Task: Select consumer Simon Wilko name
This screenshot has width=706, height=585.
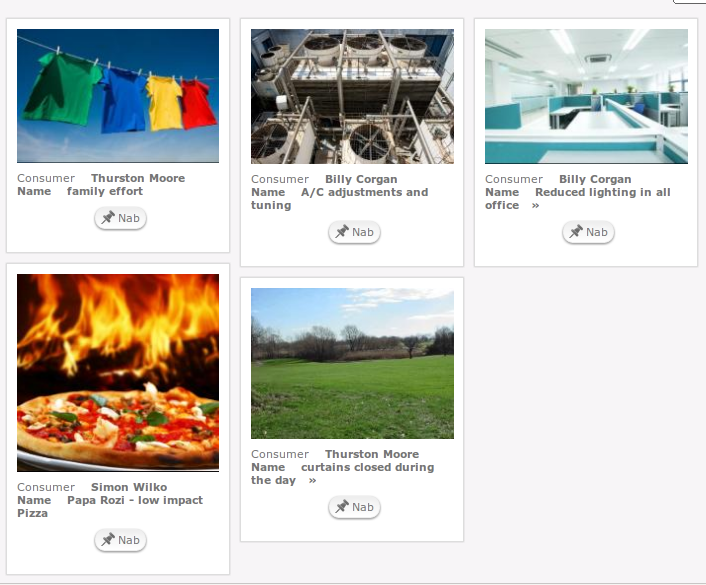Action: [x=129, y=487]
